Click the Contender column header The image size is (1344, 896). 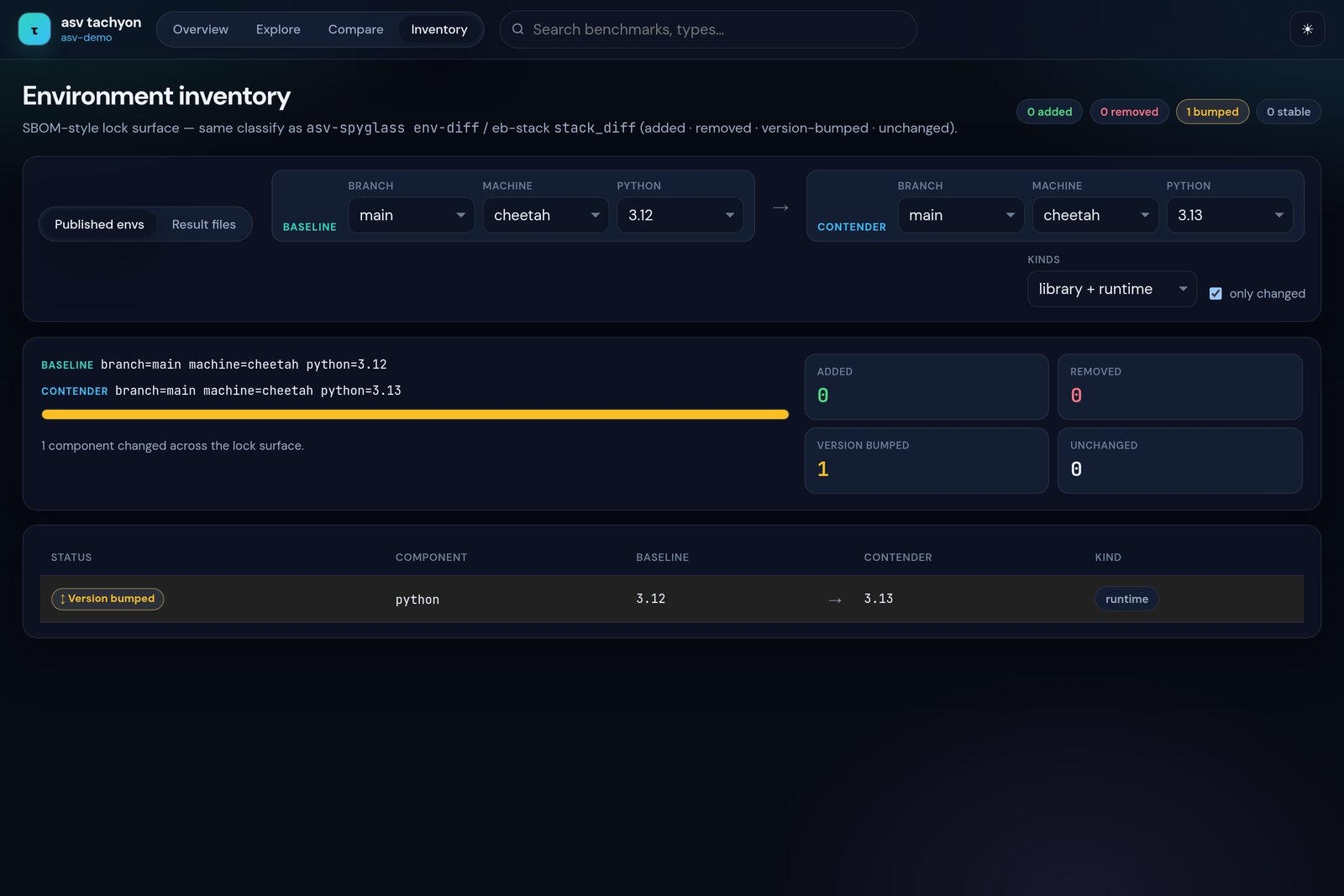898,558
